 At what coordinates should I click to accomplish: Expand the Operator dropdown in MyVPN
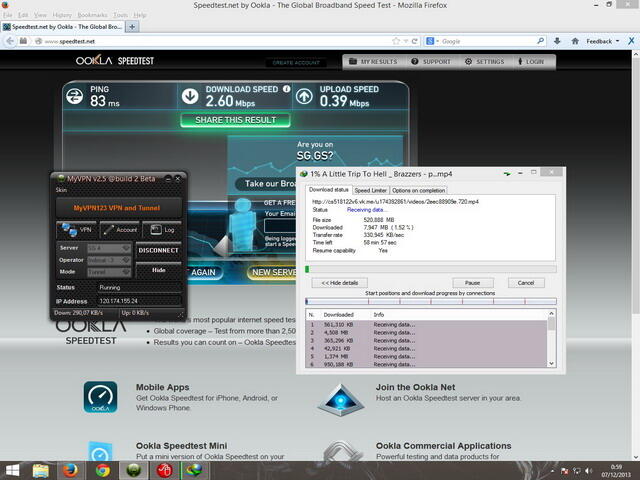[126, 260]
